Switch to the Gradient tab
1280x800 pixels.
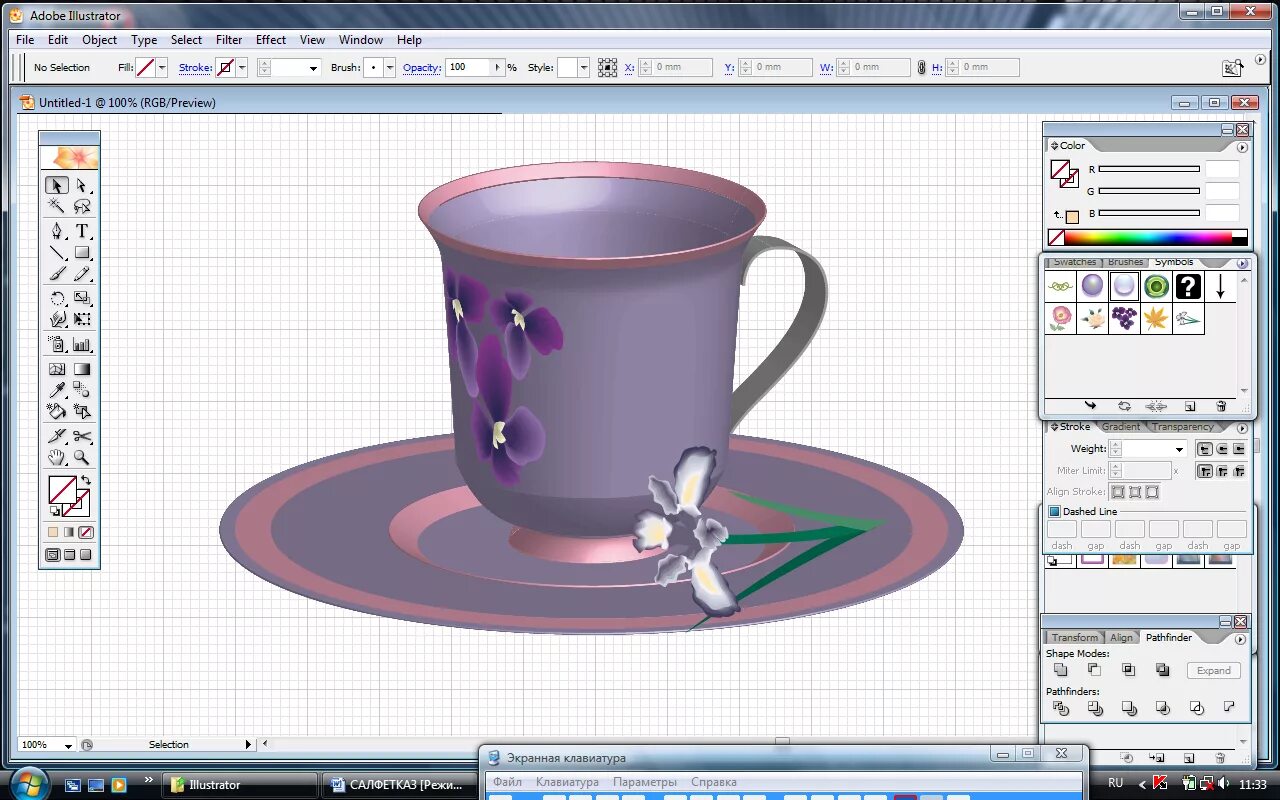(x=1120, y=427)
